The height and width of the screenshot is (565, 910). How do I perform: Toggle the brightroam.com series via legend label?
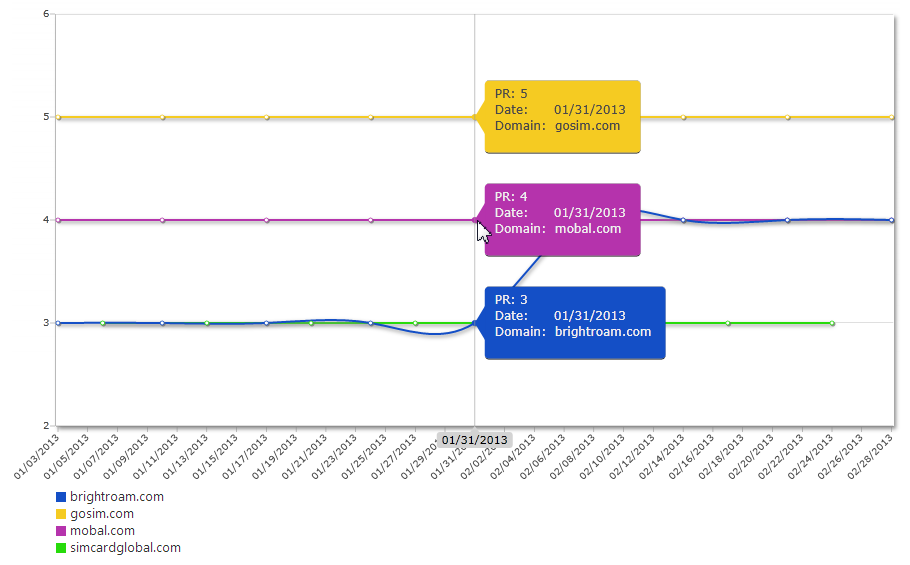coord(117,497)
